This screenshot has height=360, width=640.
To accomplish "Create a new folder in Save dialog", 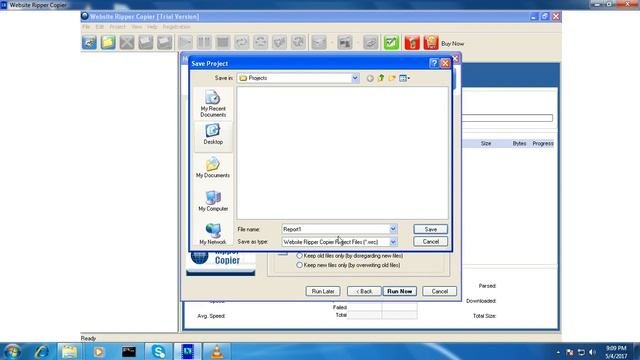I will click(x=392, y=78).
